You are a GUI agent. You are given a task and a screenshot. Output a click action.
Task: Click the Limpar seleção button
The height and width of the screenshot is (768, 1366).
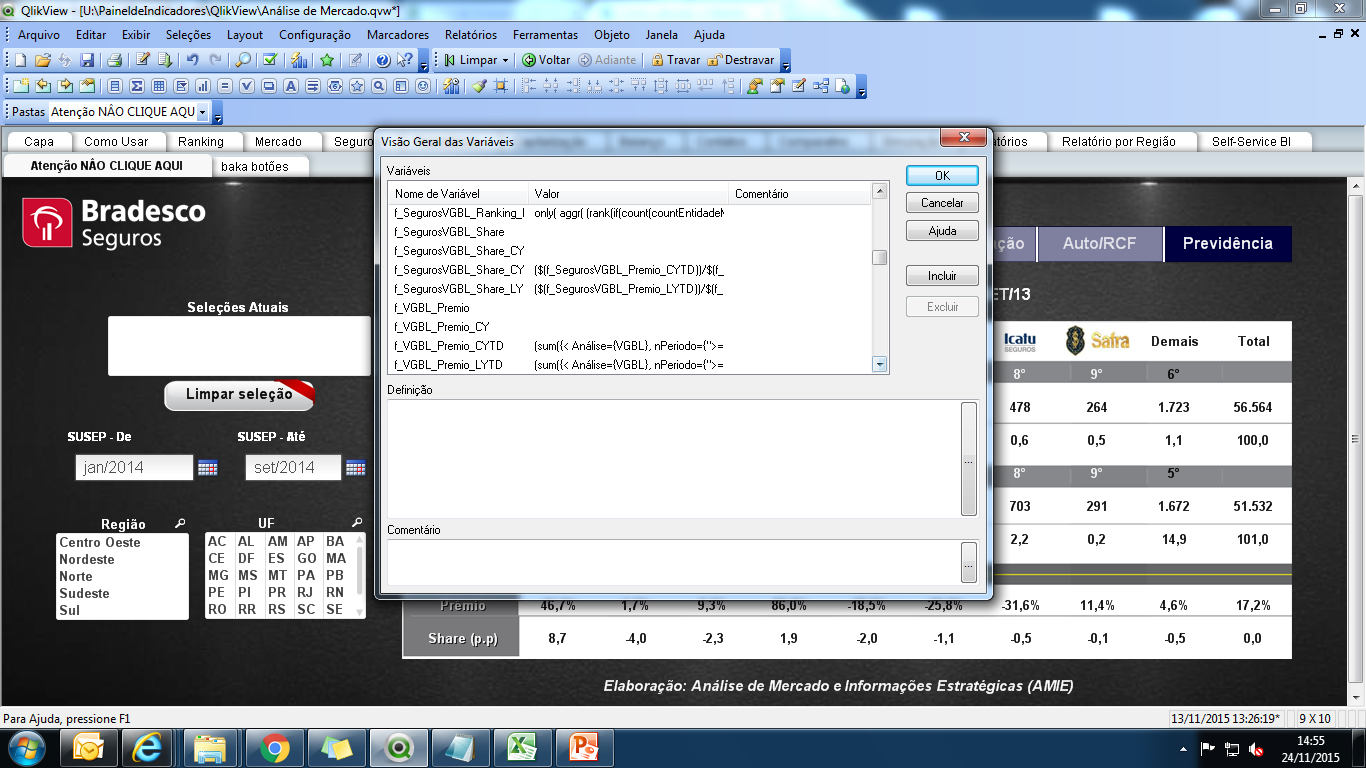point(239,395)
